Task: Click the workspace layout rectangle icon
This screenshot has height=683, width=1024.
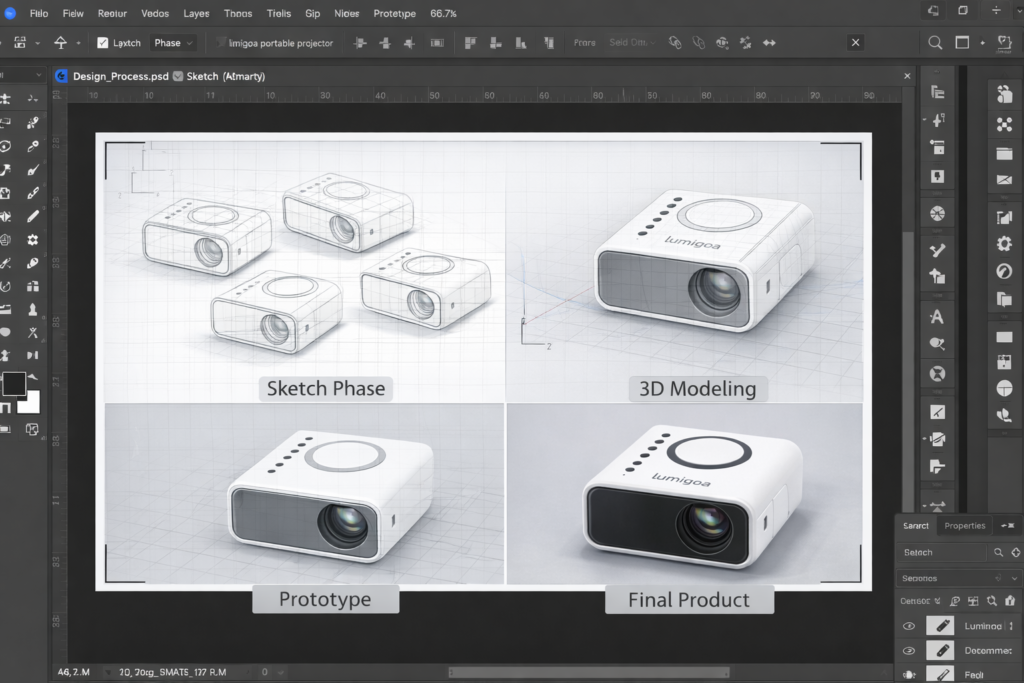Action: [962, 43]
